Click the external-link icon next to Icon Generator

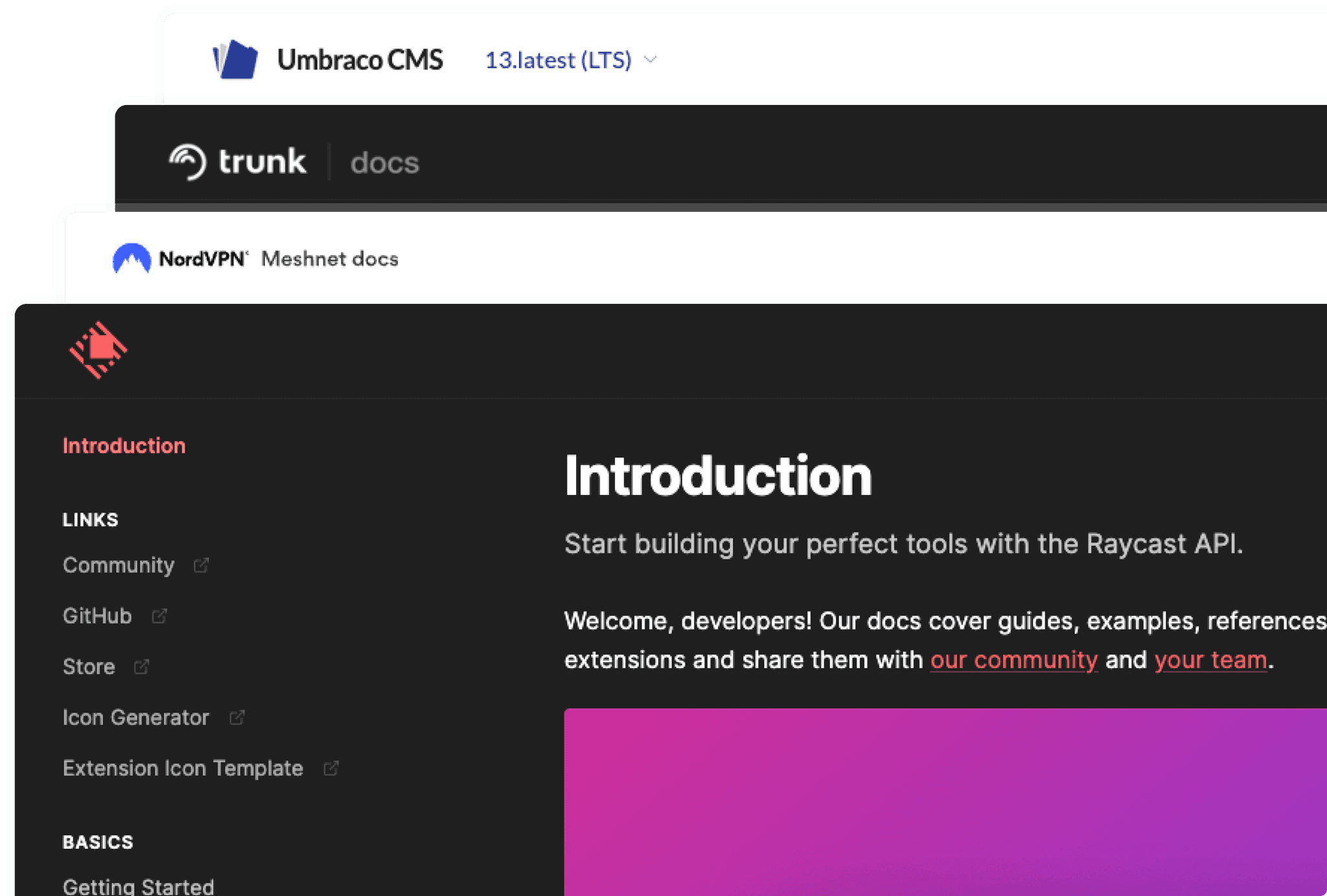click(237, 717)
